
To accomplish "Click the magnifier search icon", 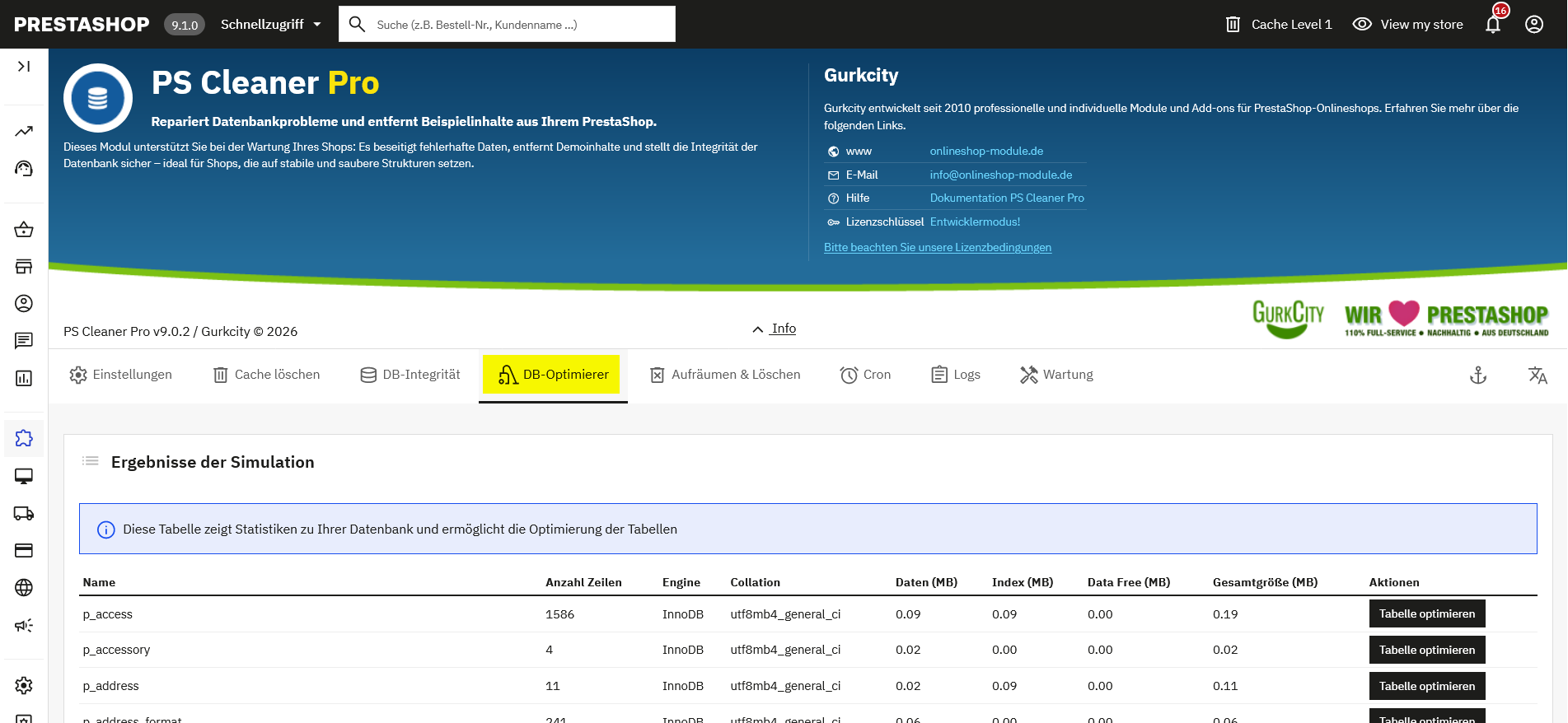I will (x=357, y=25).
